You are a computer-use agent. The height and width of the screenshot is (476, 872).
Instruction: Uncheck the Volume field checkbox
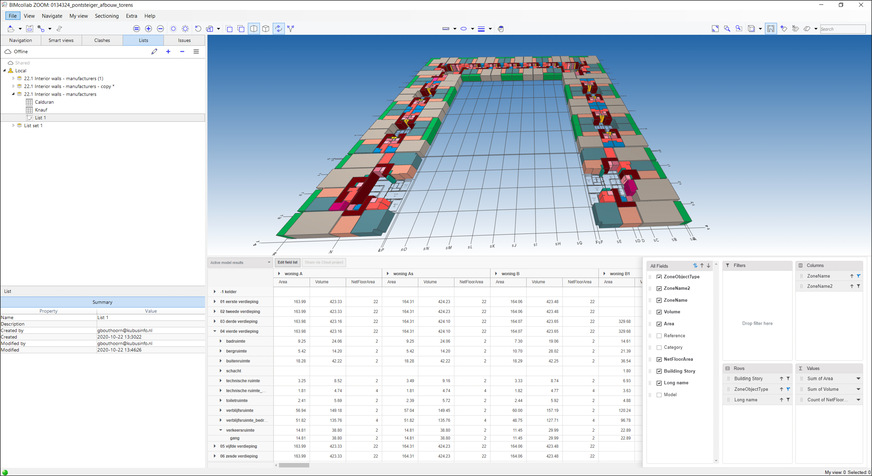pyautogui.click(x=657, y=311)
